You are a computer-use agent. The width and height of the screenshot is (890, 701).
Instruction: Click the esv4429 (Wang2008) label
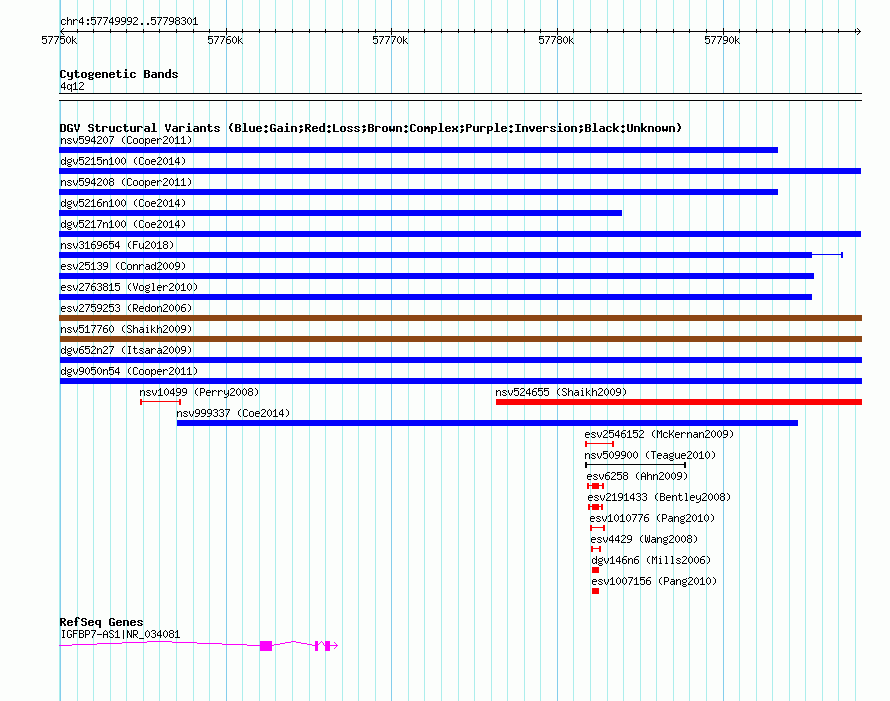point(644,539)
